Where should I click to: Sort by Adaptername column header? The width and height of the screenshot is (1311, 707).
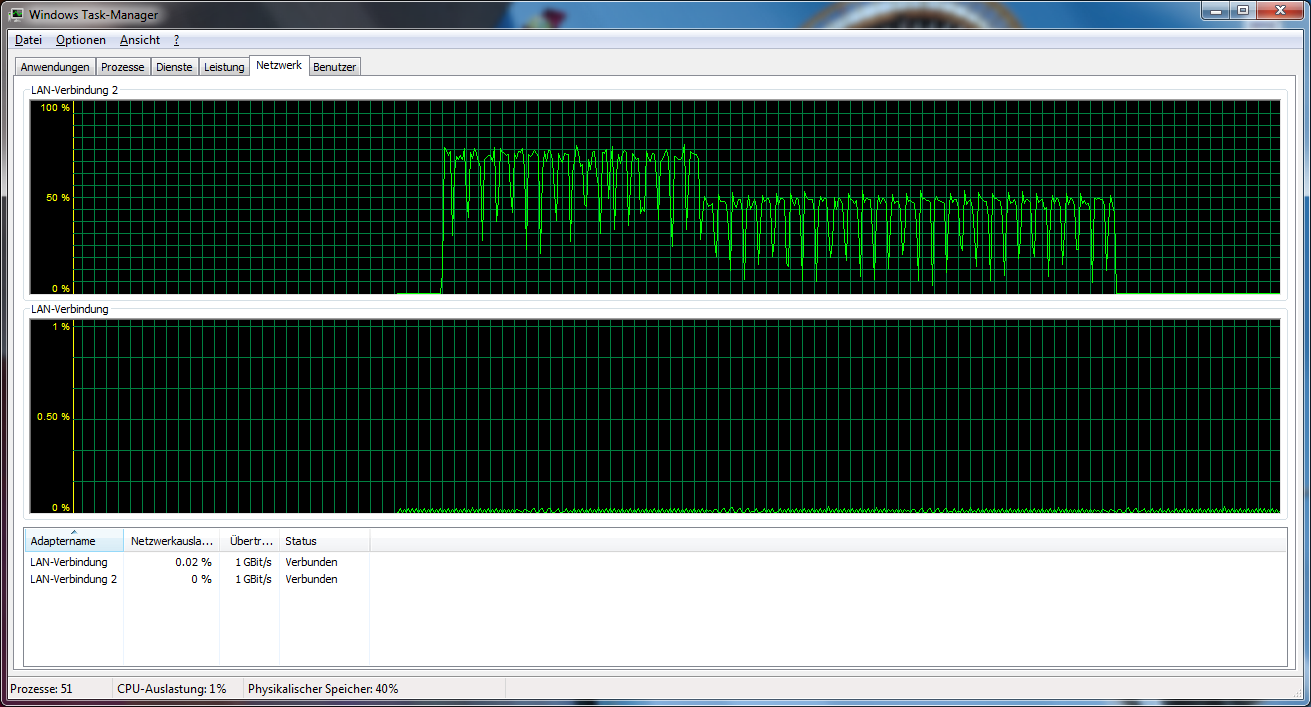tap(73, 541)
